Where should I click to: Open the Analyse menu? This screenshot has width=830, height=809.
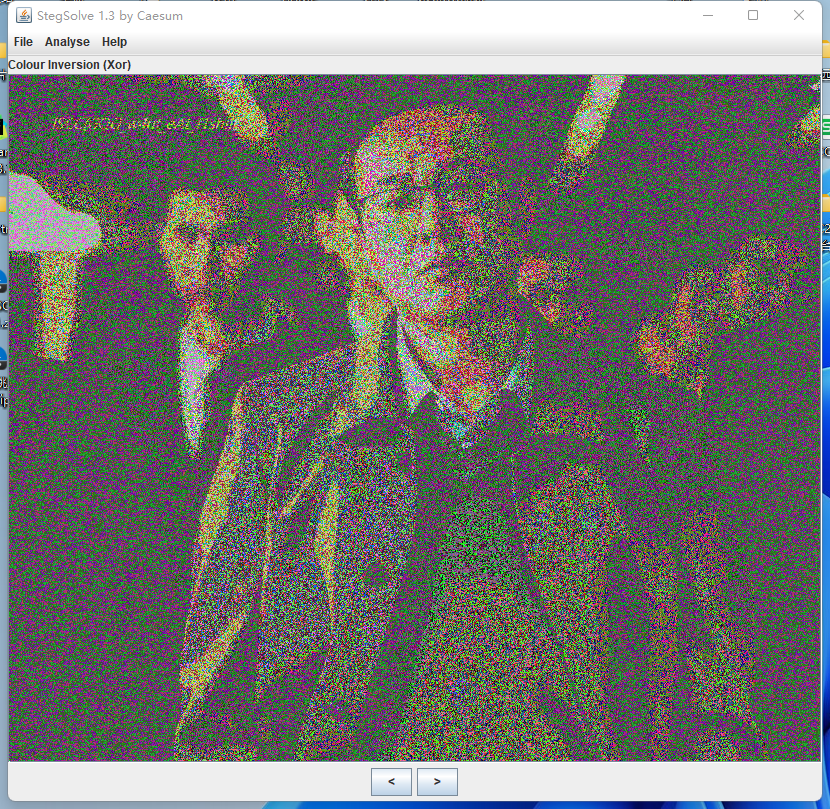(66, 42)
